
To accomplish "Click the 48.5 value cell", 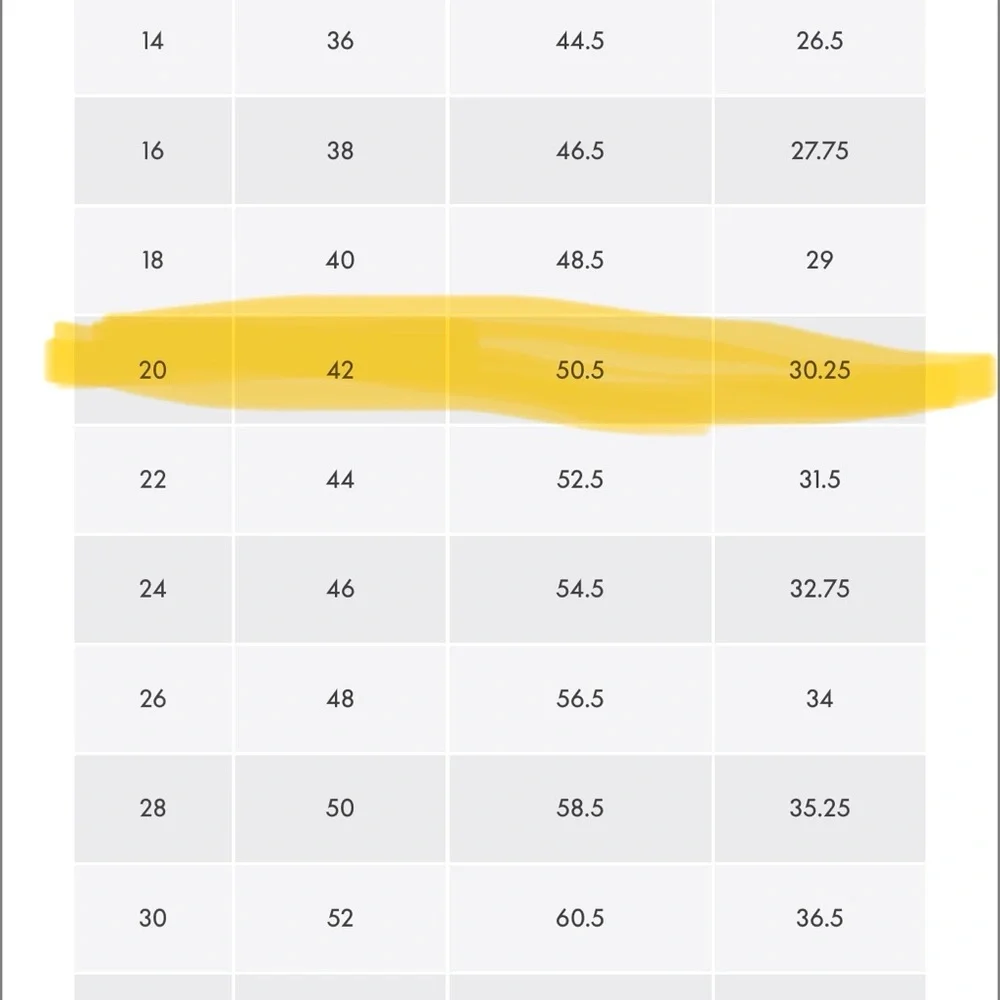I will (580, 260).
